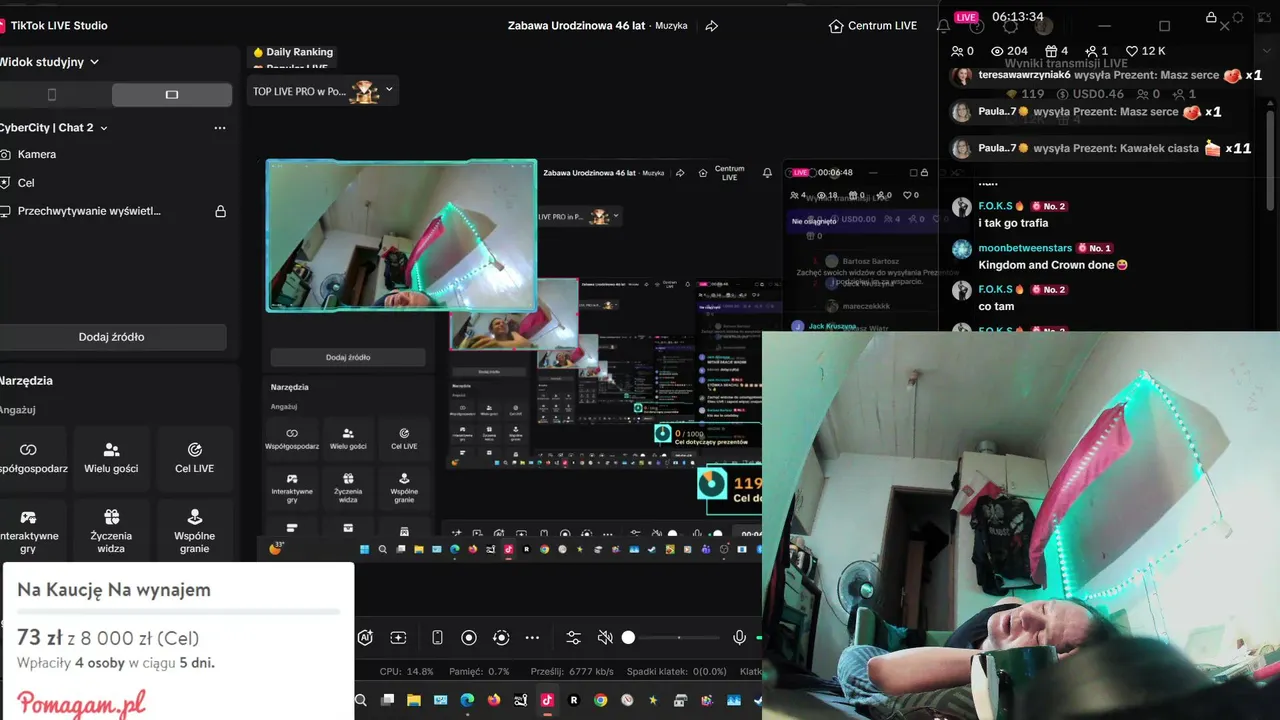The image size is (1280, 720).
Task: Click the add-effects sparkle frame icon
Action: coord(398,638)
